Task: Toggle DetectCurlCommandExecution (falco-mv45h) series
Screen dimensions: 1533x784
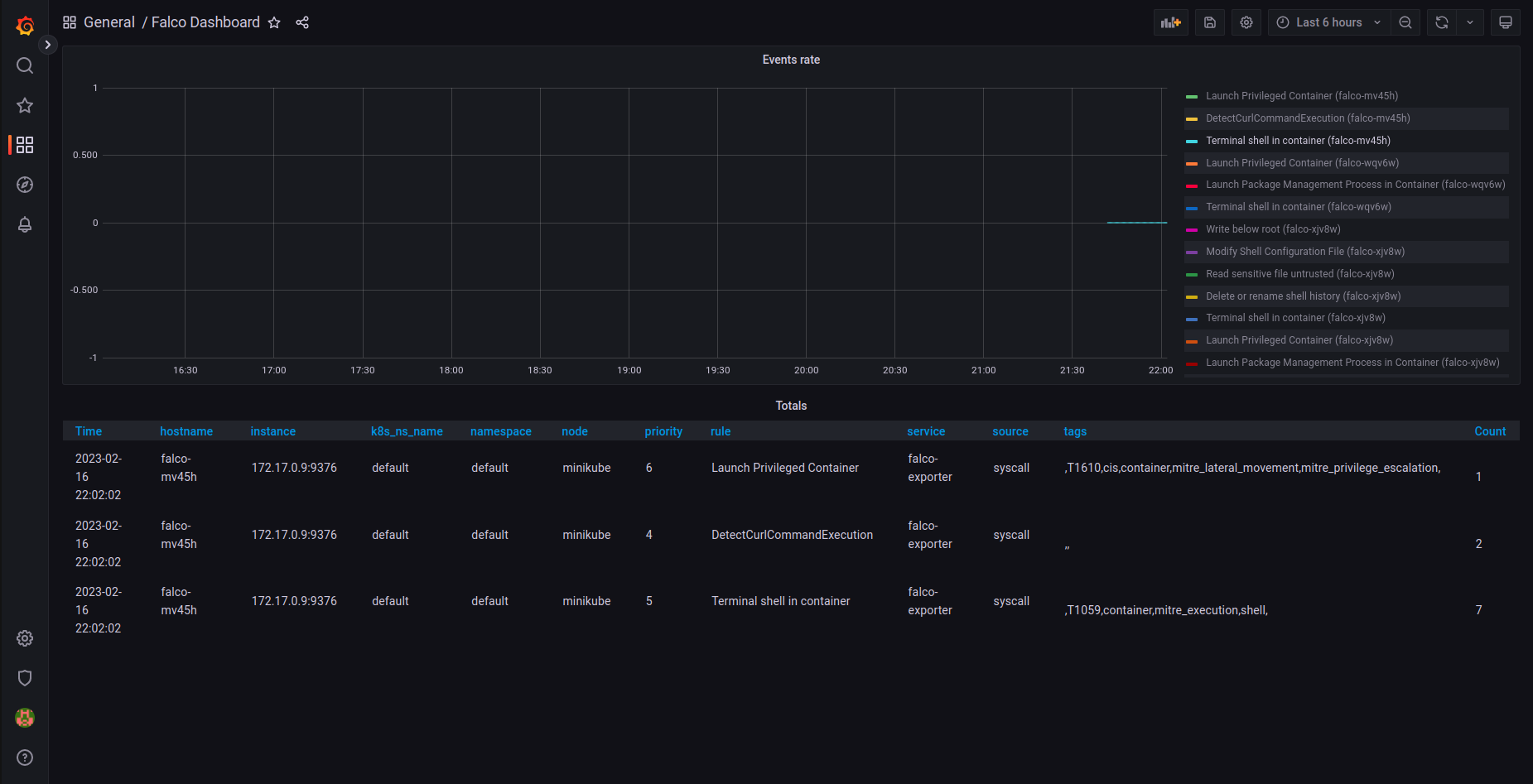Action: pos(1308,118)
